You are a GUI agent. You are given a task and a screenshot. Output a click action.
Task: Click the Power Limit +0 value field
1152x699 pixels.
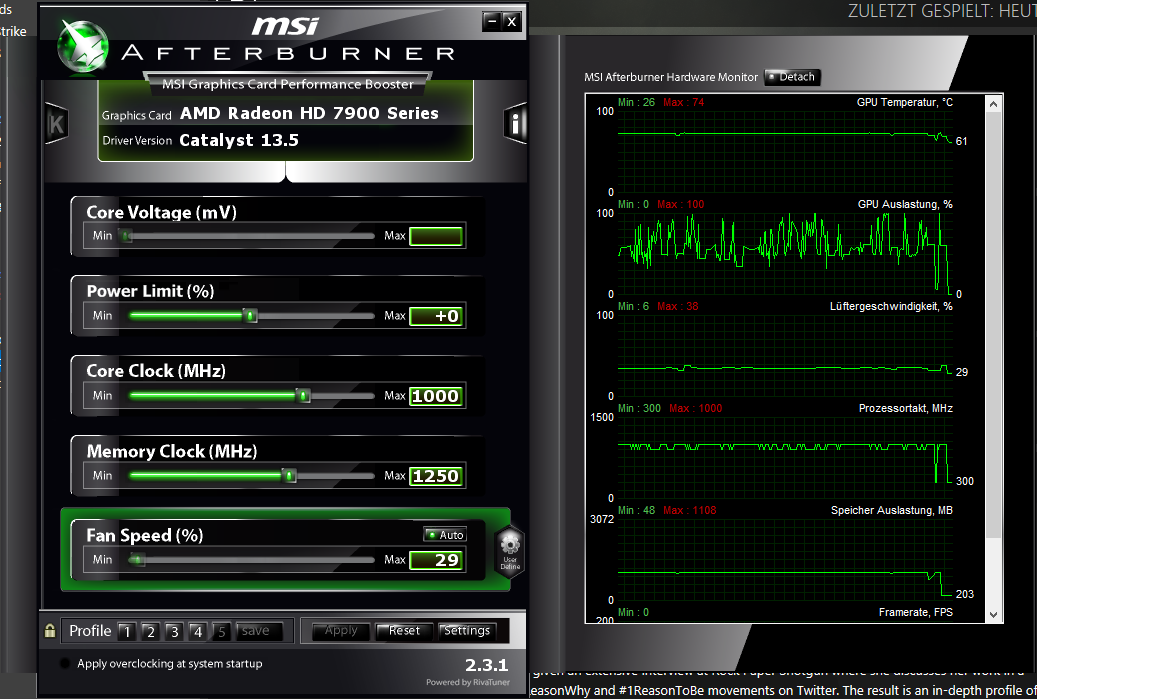[x=436, y=316]
